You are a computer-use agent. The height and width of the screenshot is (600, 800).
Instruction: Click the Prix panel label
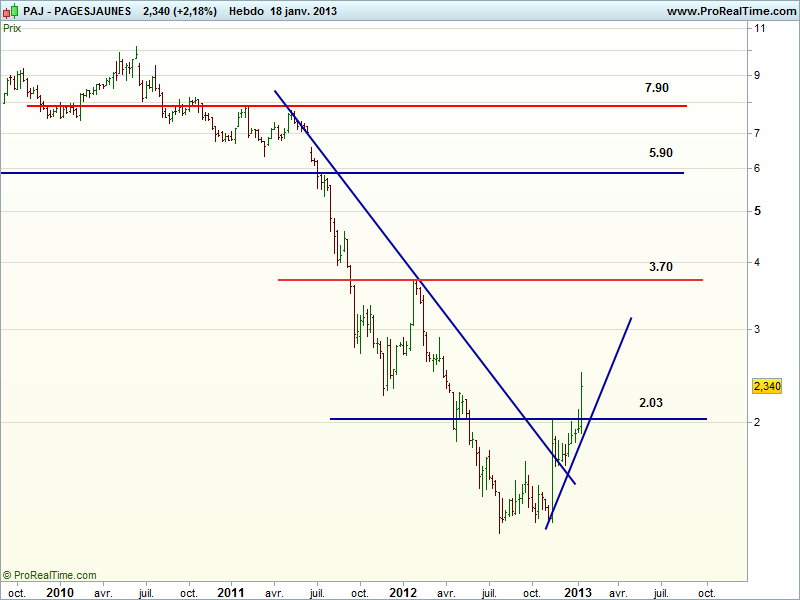(13, 28)
